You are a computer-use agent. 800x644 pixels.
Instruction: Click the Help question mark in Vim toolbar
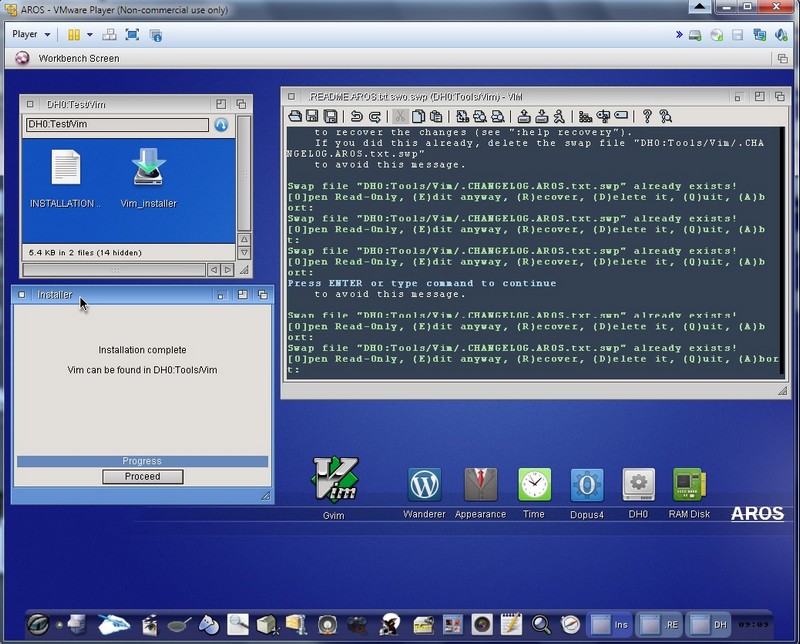647,116
